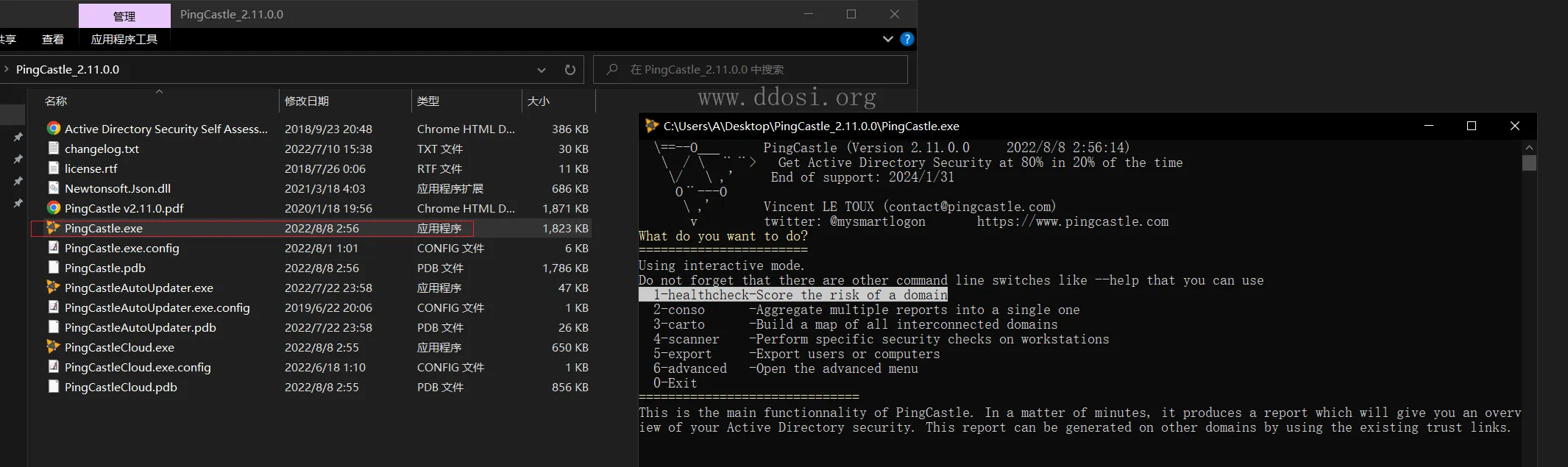Select the 1-healthcheck menu line in console
Viewport: 1568px width, 467px height.
click(793, 295)
